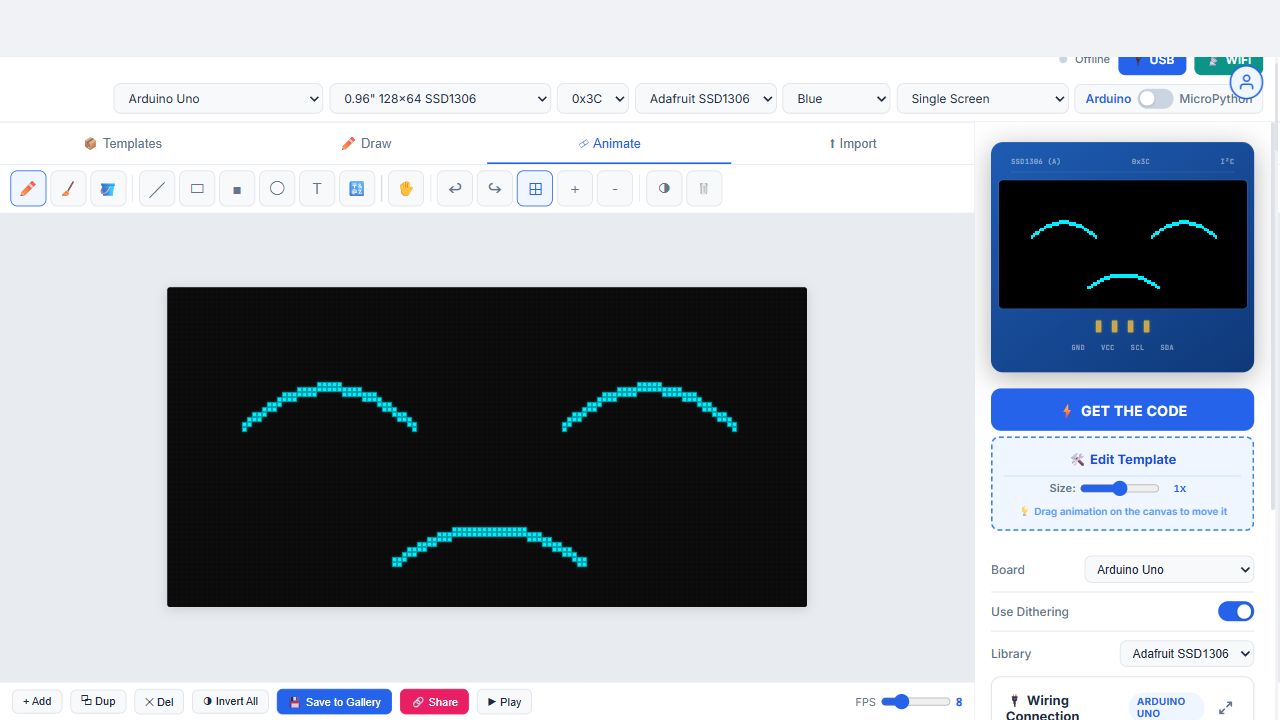Image resolution: width=1280 pixels, height=720 pixels.
Task: Toggle between Arduino and MicroPython
Action: coord(1155,99)
